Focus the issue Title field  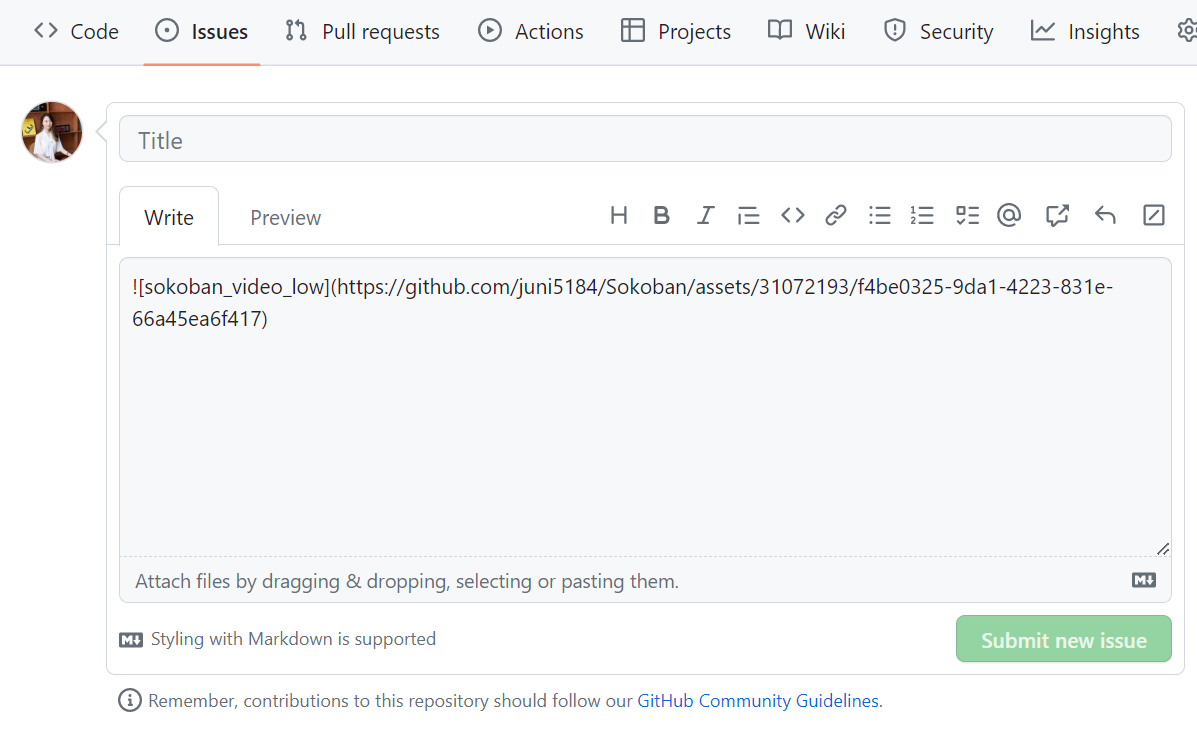tap(645, 139)
